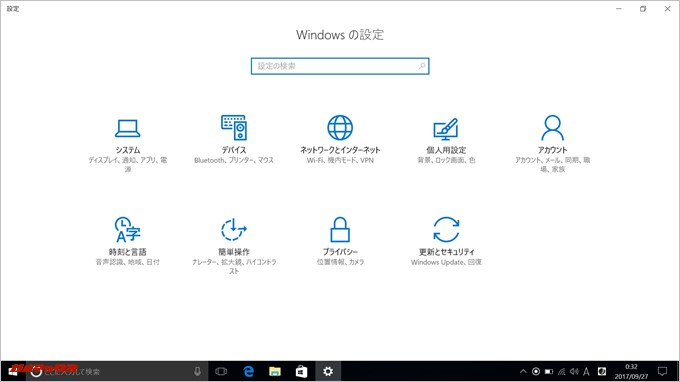Open 更新とセキュリティ refresh arrows icon

coord(446,229)
